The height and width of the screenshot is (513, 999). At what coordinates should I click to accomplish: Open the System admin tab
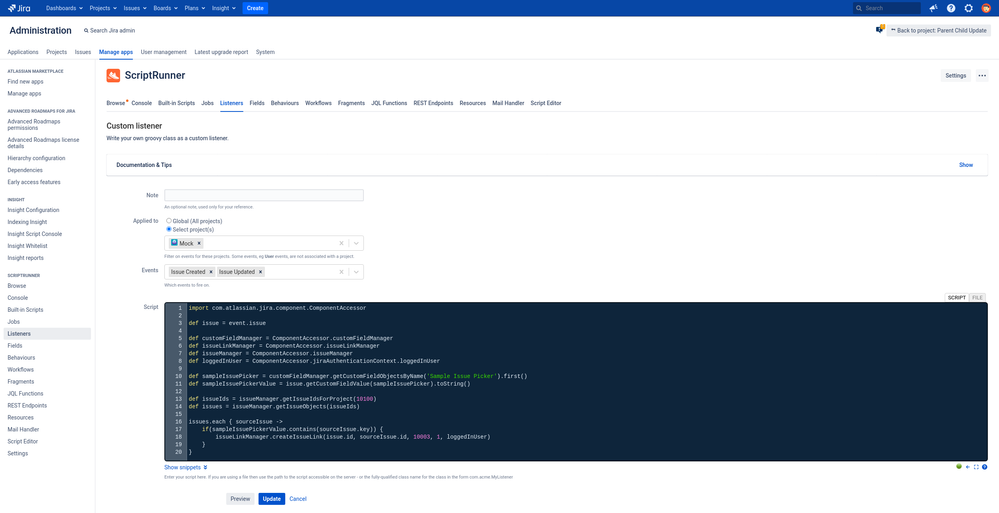coord(266,52)
